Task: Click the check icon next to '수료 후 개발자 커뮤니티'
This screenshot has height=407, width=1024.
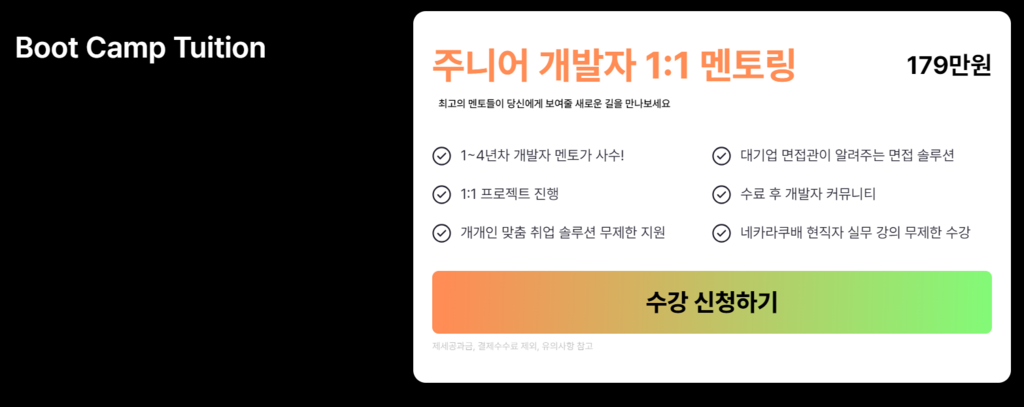Action: (721, 194)
